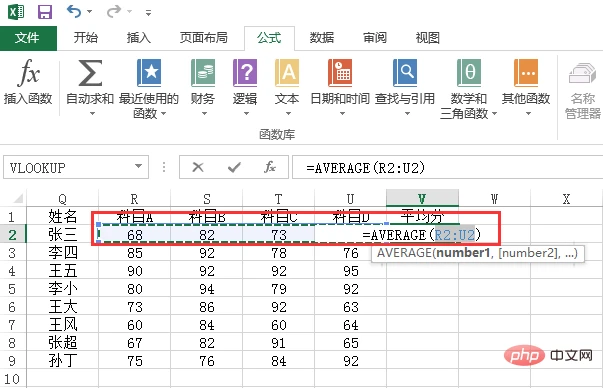This screenshot has height=388, width=603.
Task: Click the cell containing 王风
Action: [x=62, y=325]
